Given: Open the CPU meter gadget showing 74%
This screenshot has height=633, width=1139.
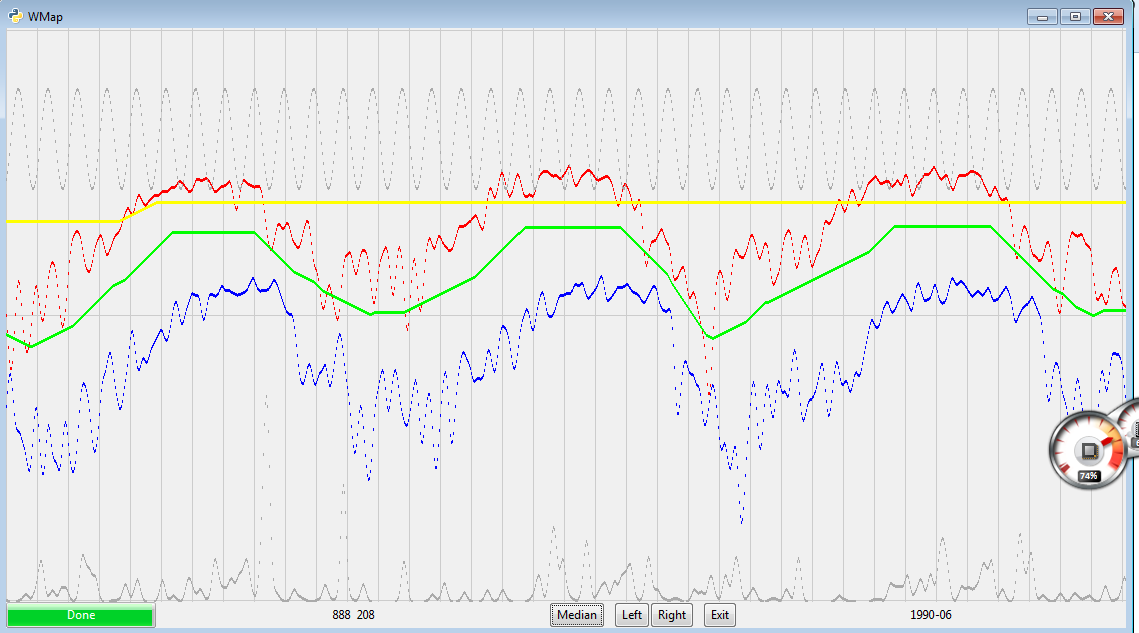Looking at the screenshot, I should click(1087, 451).
